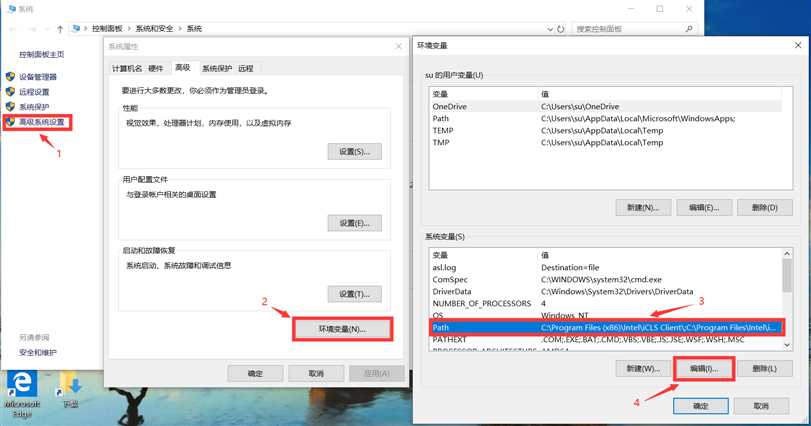Close the Environment Variables dialog

798,45
